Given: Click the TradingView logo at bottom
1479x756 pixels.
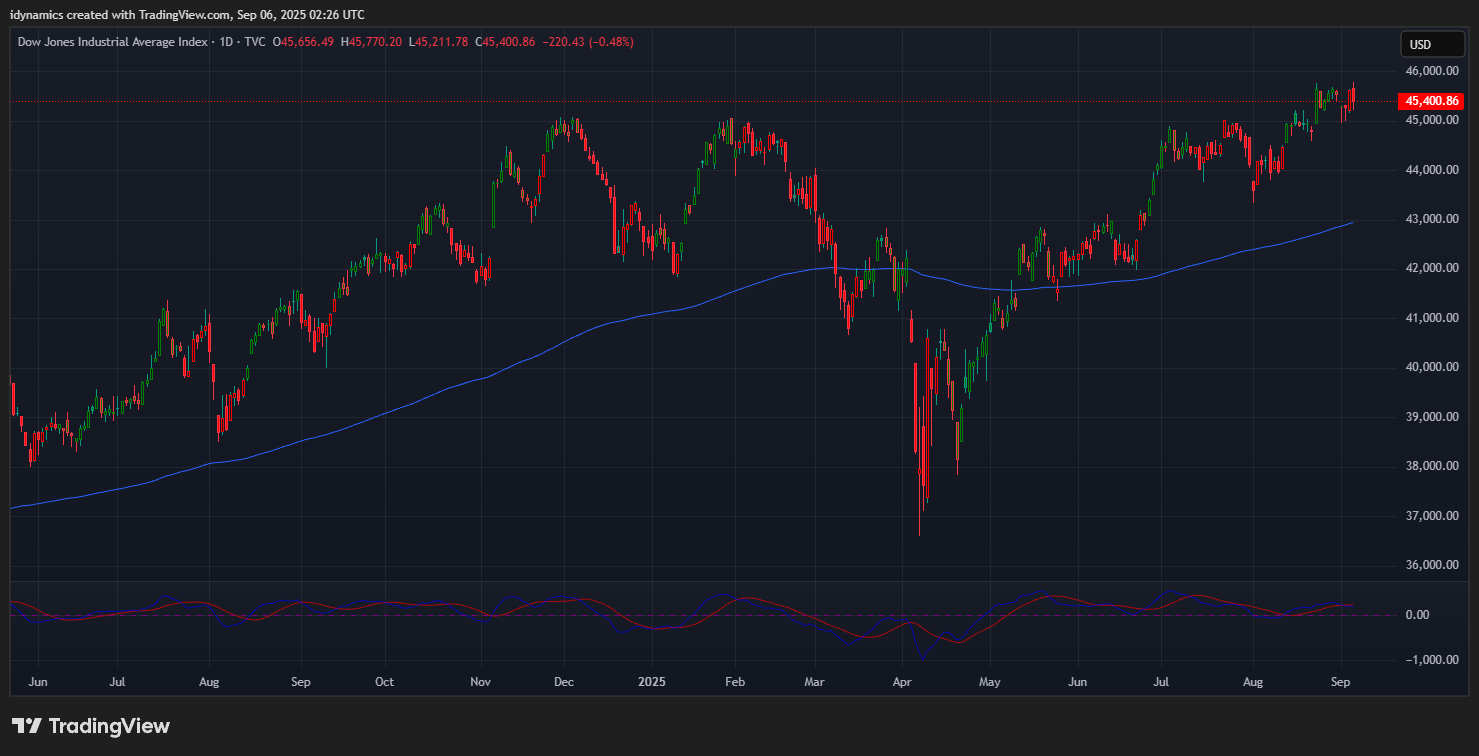Looking at the screenshot, I should pyautogui.click(x=91, y=726).
